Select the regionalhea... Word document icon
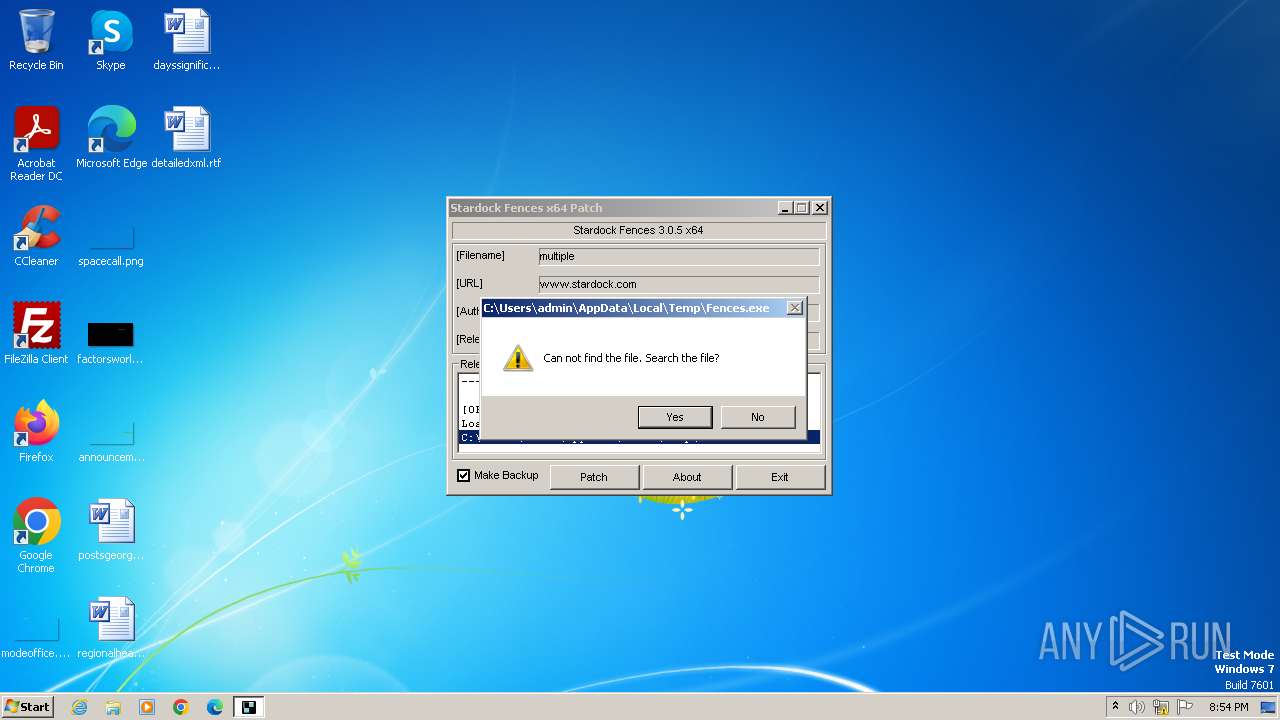 click(110, 628)
